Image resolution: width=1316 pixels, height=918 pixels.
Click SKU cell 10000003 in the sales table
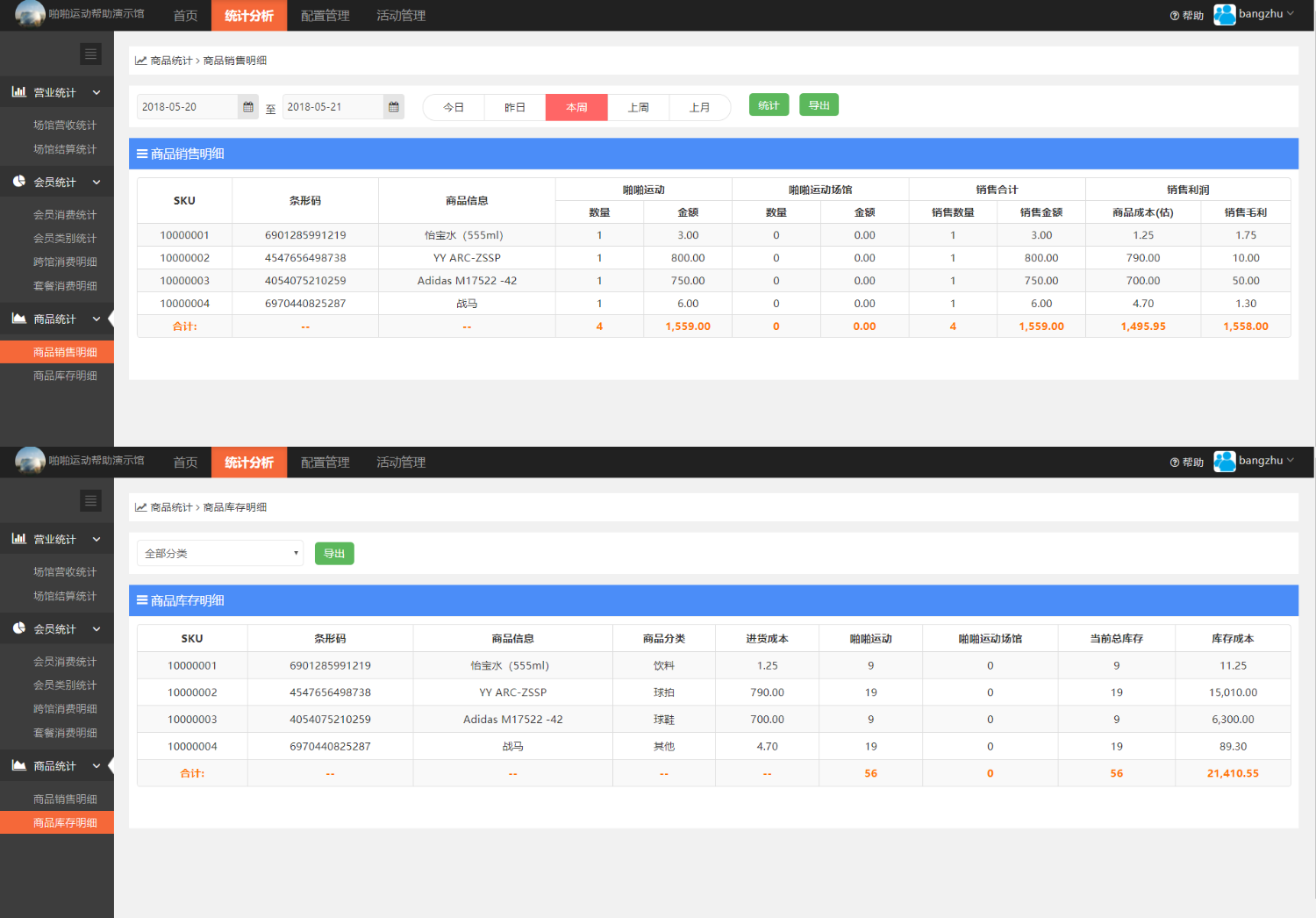[184, 281]
